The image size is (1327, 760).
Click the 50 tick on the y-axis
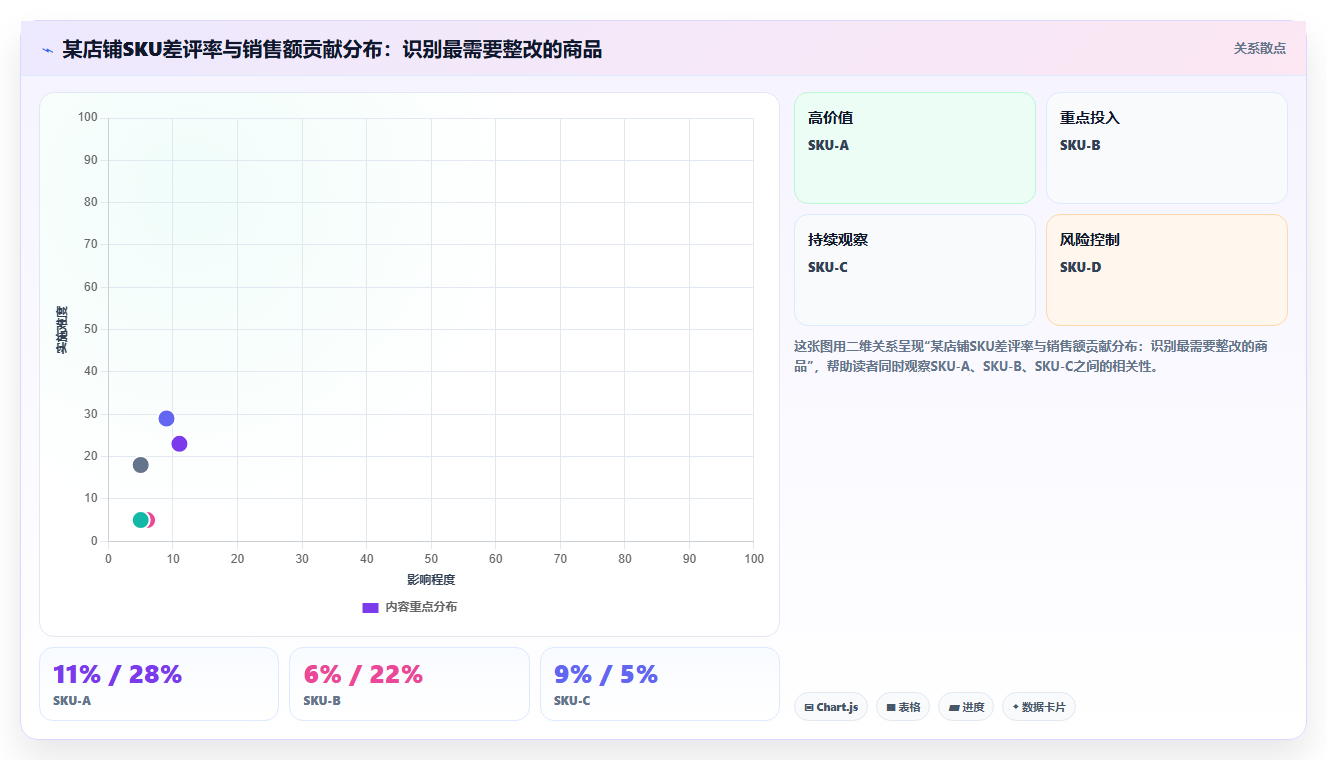tap(91, 329)
